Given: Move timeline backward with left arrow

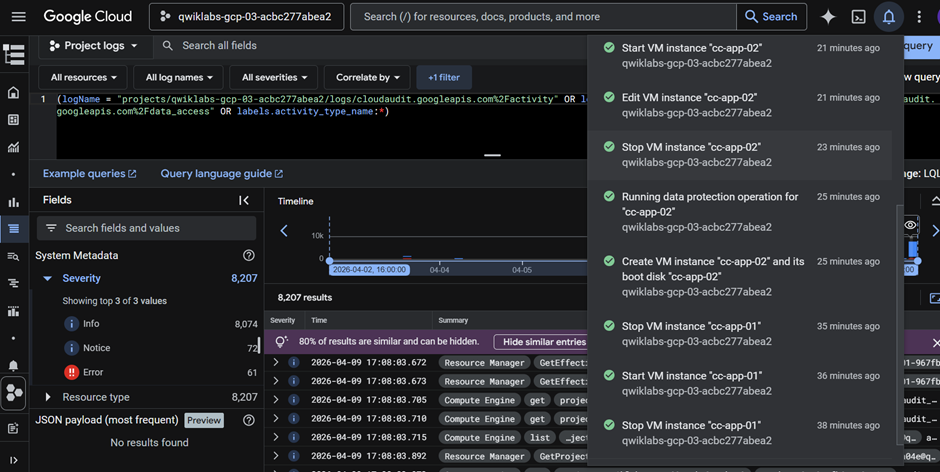Looking at the screenshot, I should click(x=284, y=231).
